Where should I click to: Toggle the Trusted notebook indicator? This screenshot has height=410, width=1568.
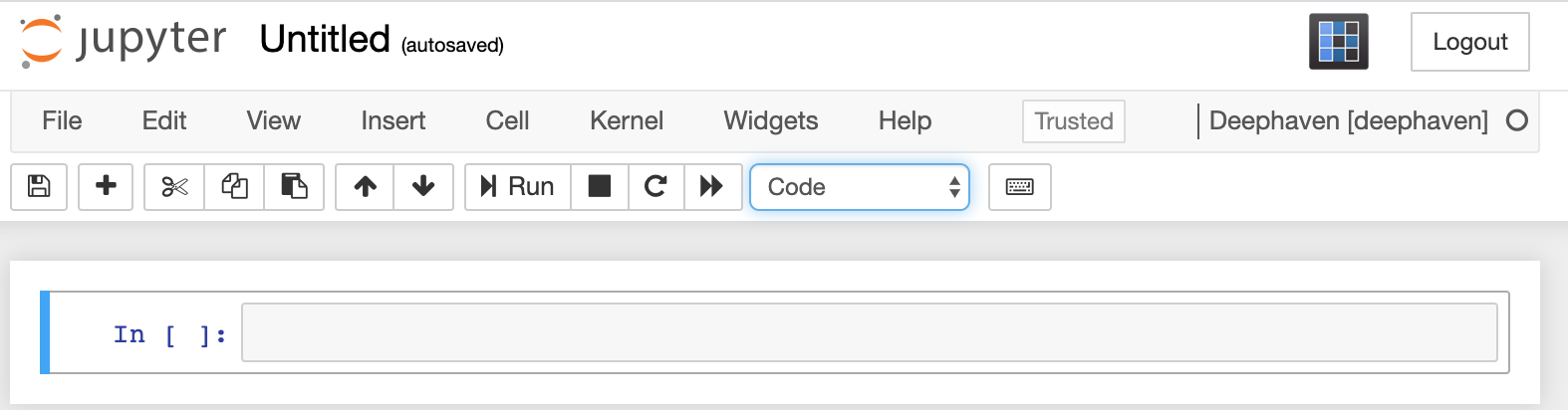point(1073,121)
